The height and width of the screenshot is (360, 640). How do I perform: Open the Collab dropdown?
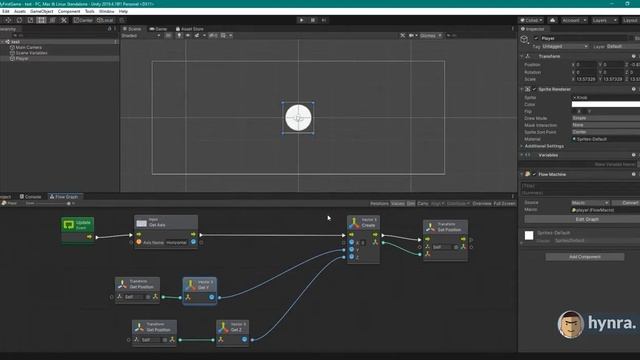[531, 20]
